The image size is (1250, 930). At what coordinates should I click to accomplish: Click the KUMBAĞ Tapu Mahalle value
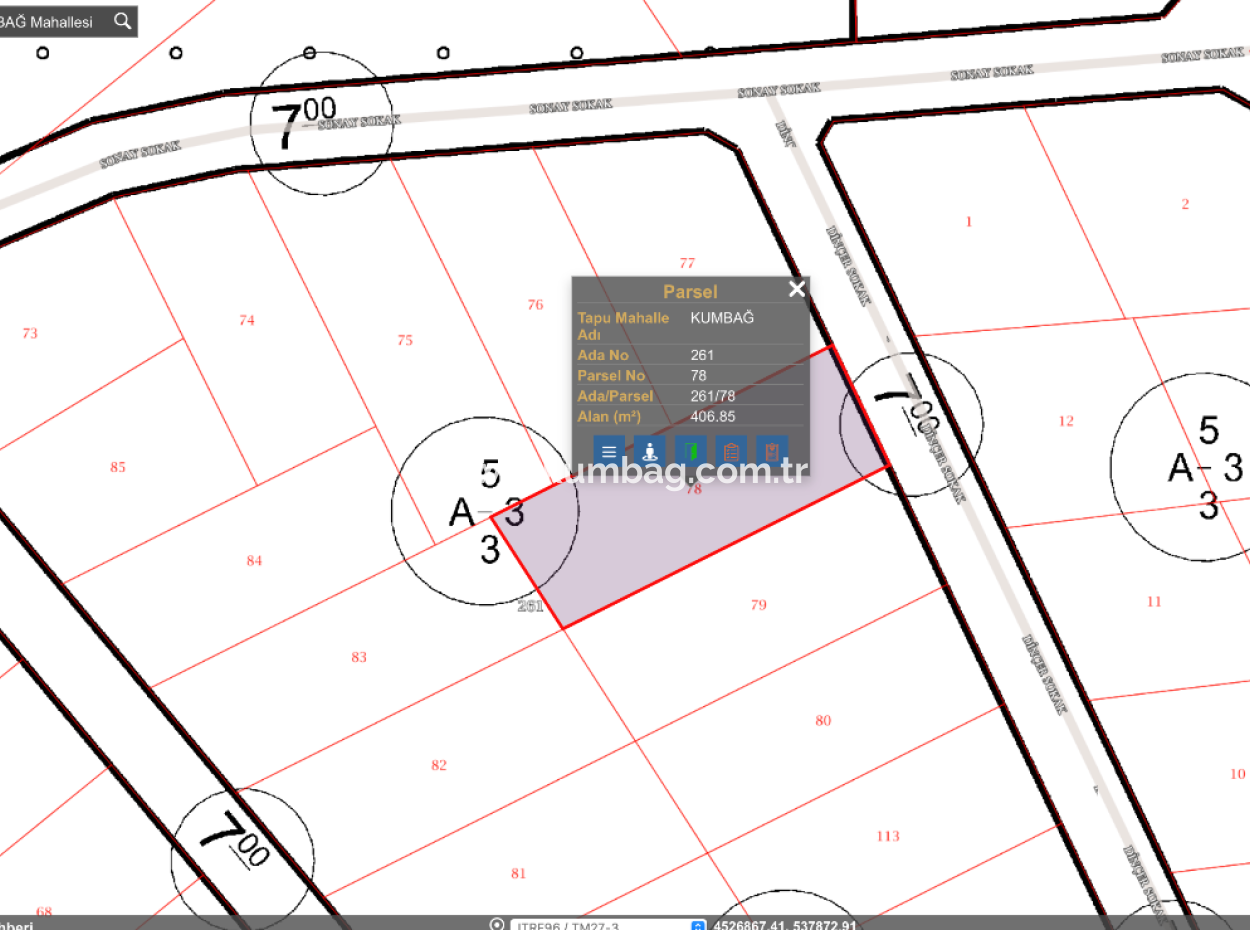[722, 317]
